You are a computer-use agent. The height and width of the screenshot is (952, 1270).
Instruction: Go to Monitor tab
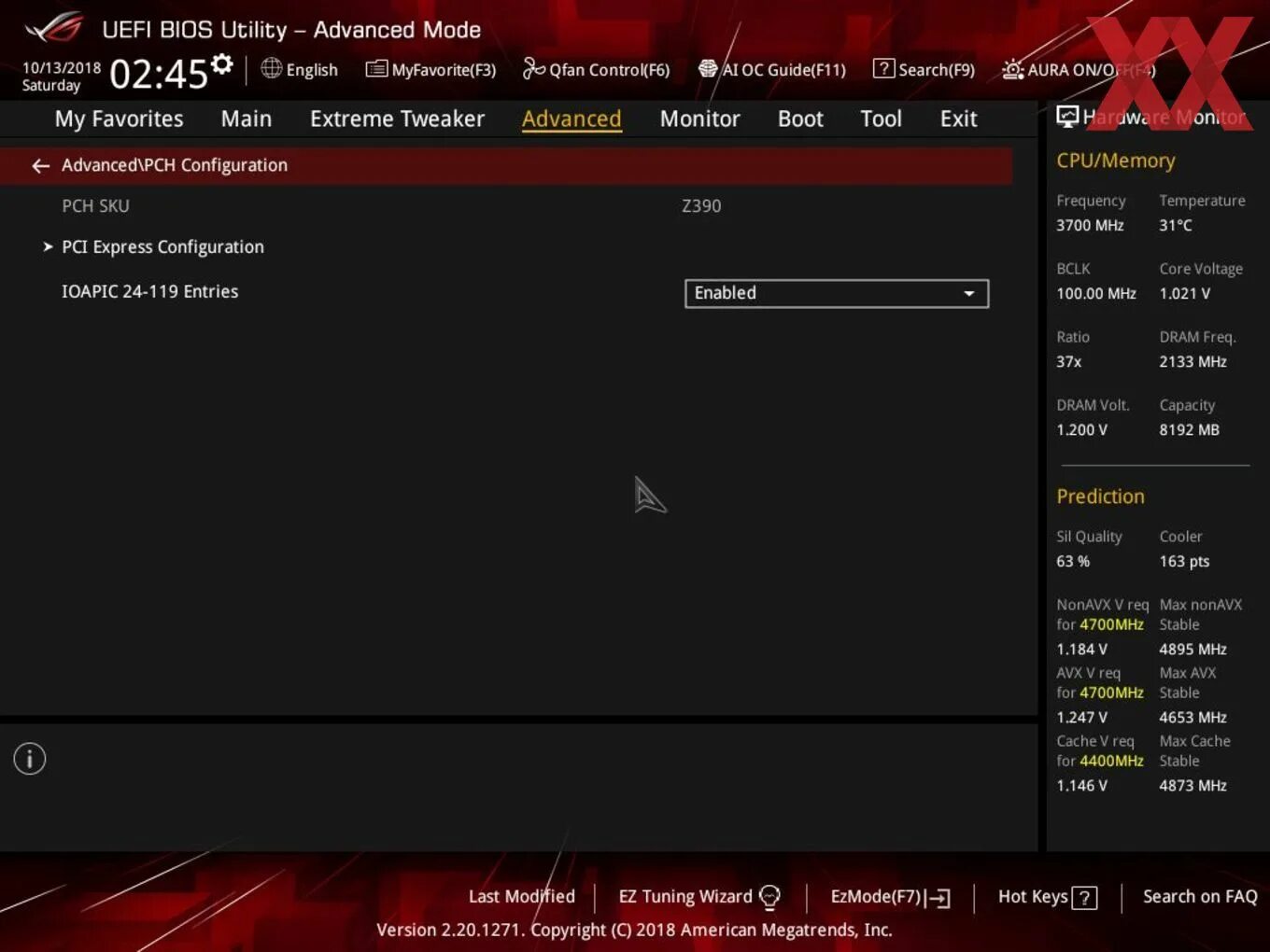coord(699,119)
